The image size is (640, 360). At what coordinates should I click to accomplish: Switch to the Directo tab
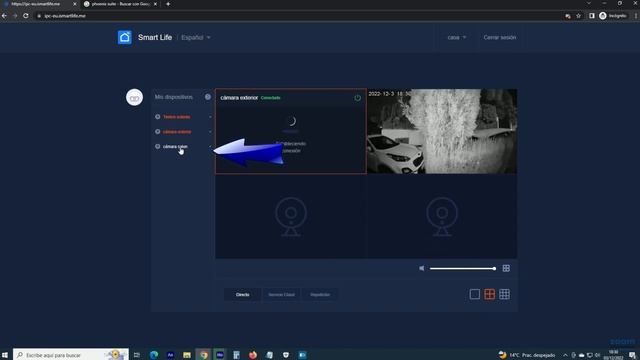tap(242, 294)
